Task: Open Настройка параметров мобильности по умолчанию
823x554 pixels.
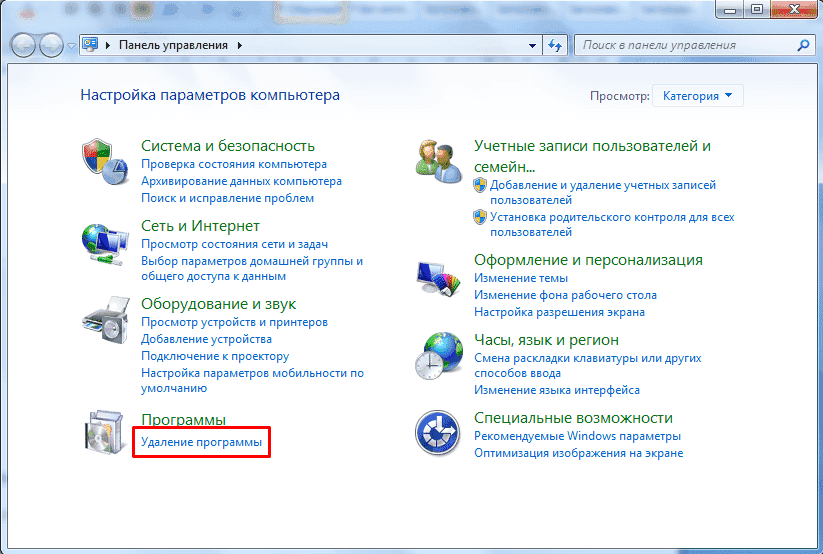Action: tap(252, 381)
